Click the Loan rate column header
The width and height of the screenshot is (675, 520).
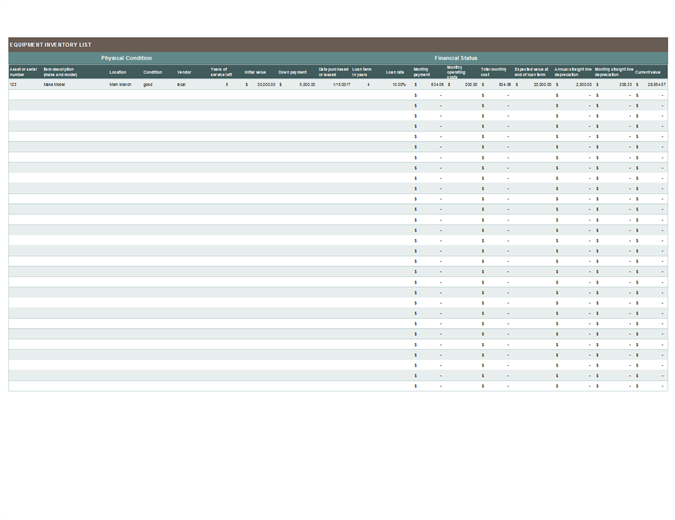point(395,72)
